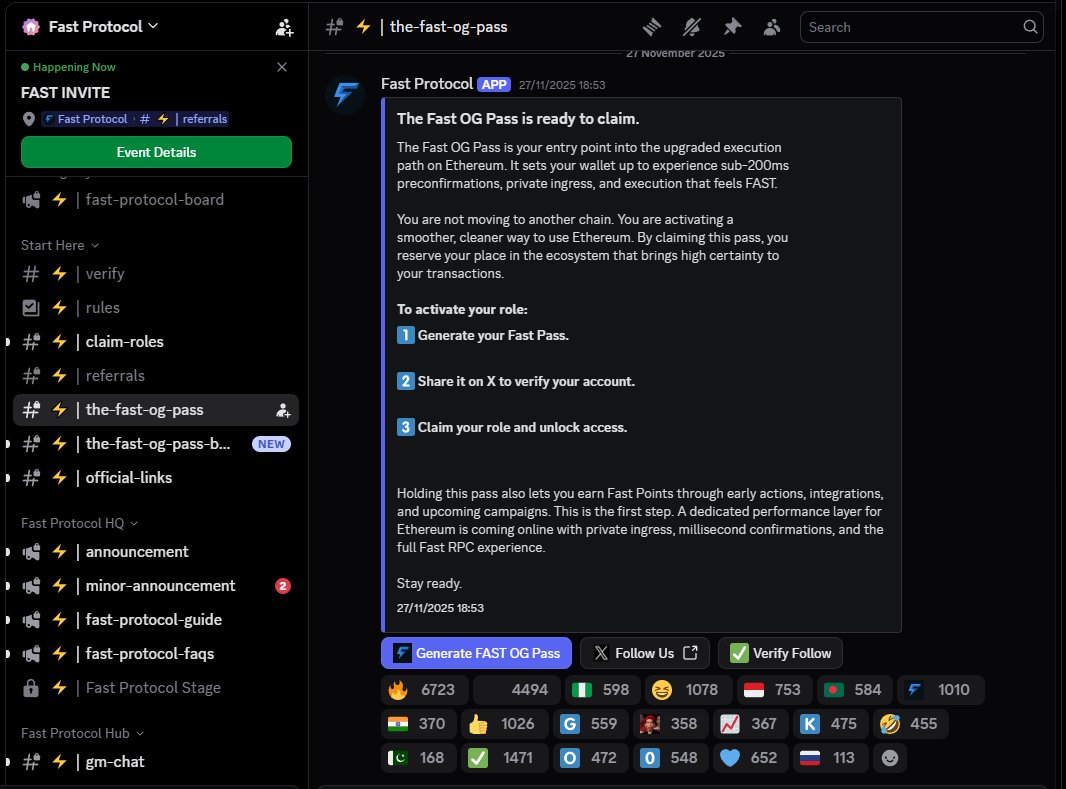
Task: Open the verify channel
Action: coord(156,274)
